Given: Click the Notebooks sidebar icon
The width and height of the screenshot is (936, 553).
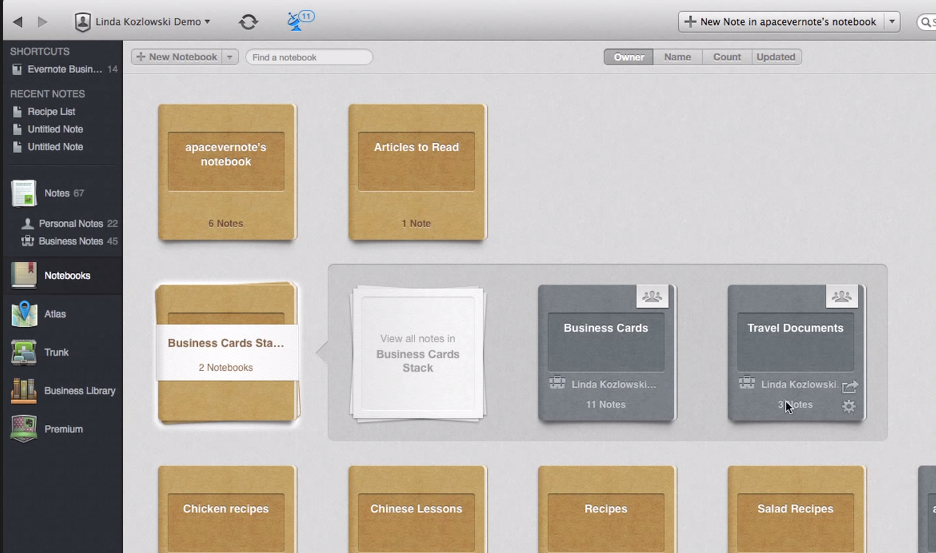Looking at the screenshot, I should pyautogui.click(x=24, y=275).
